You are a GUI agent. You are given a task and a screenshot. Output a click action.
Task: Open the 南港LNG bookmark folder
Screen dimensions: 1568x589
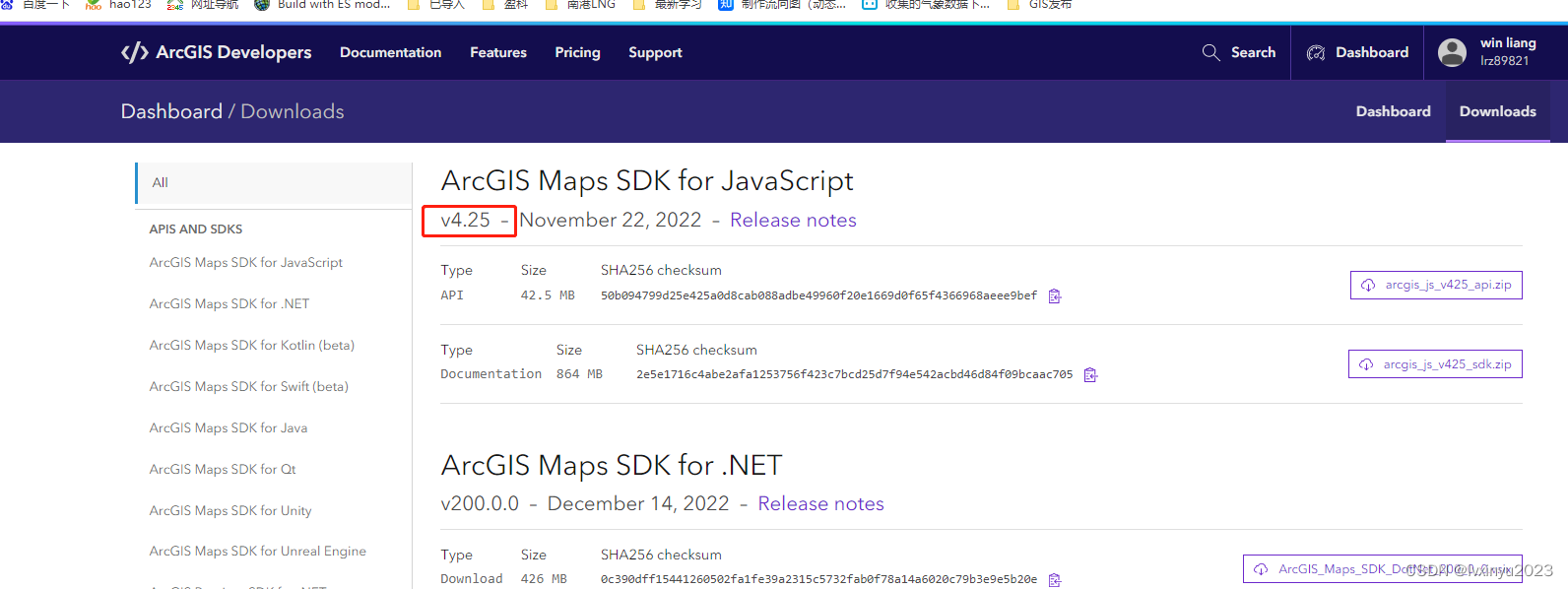tap(578, 5)
